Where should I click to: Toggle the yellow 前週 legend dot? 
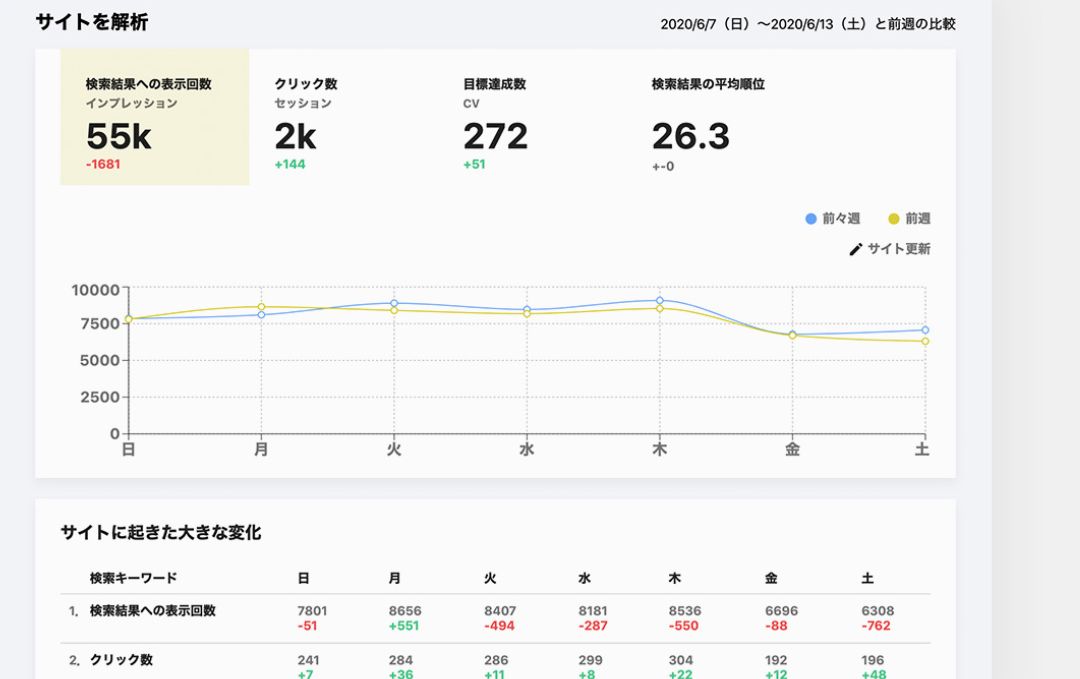(x=894, y=219)
